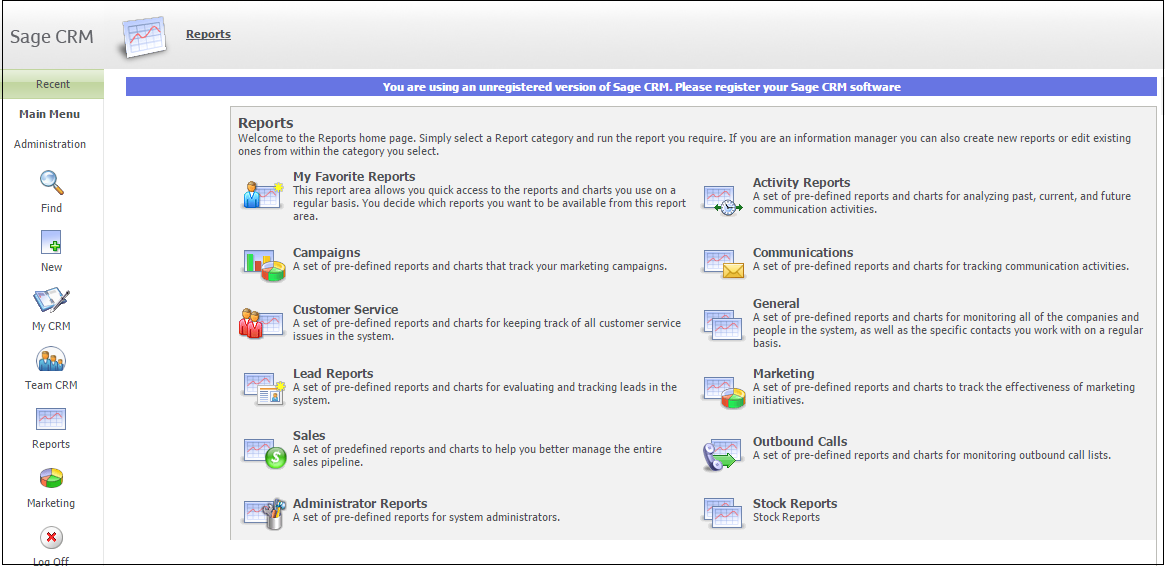
Task: Select Reports label in left sidebar
Action: coord(51,444)
